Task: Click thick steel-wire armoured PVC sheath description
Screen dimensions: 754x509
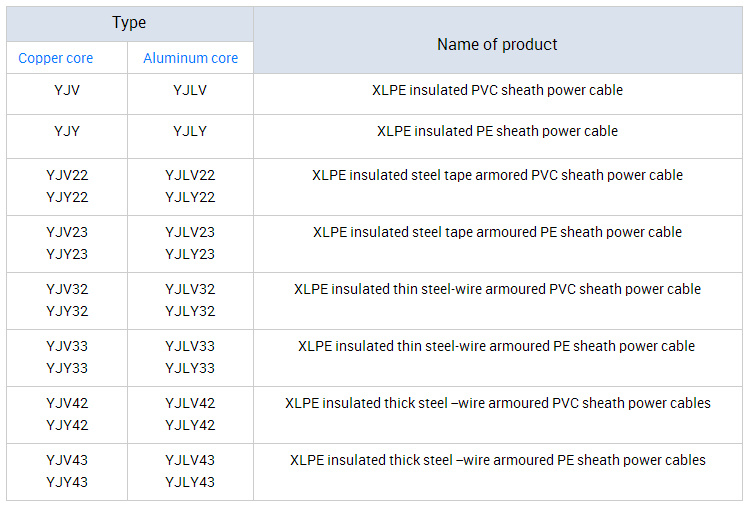Action: (497, 403)
